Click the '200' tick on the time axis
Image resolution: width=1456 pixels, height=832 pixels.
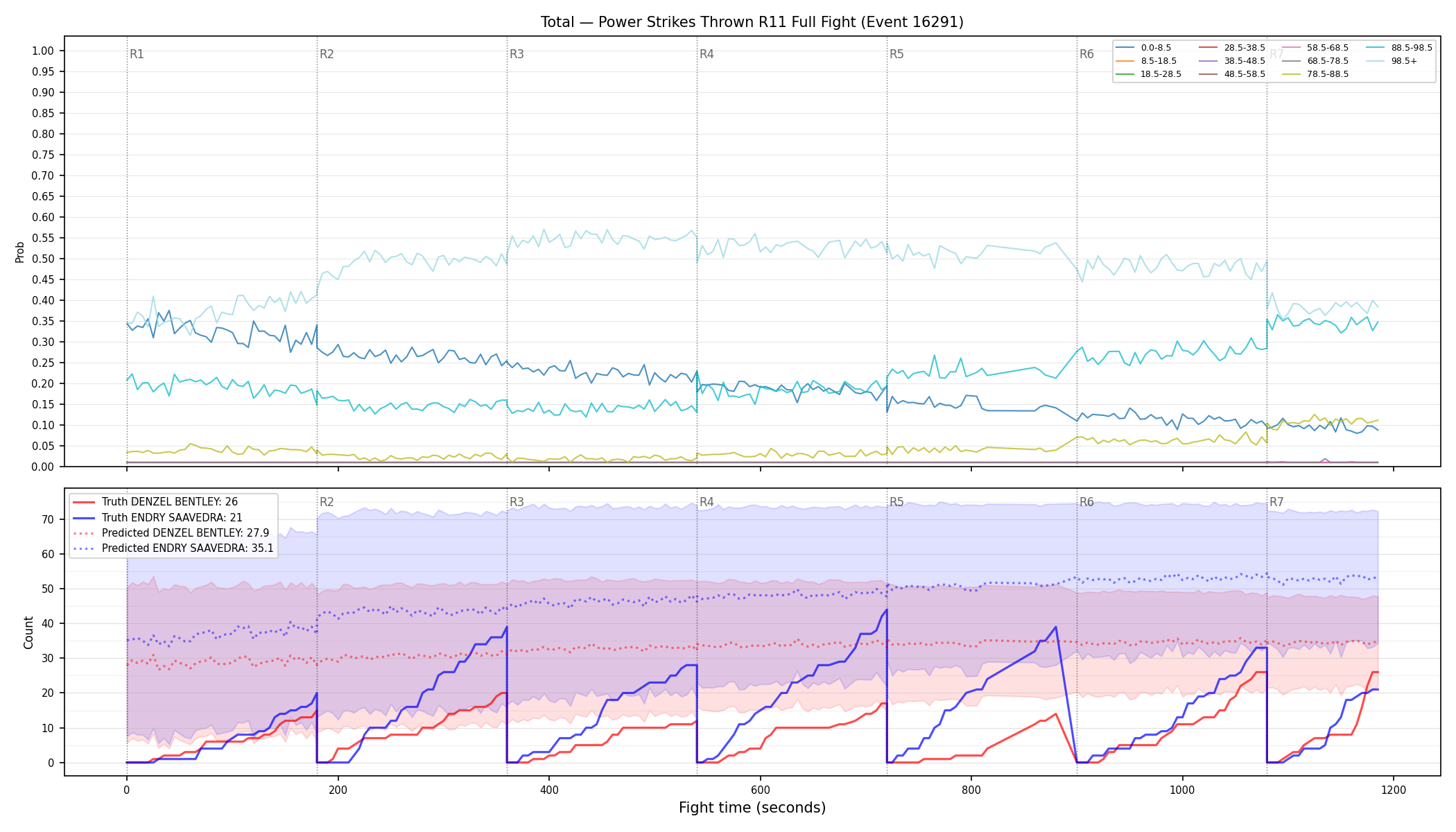[x=338, y=790]
